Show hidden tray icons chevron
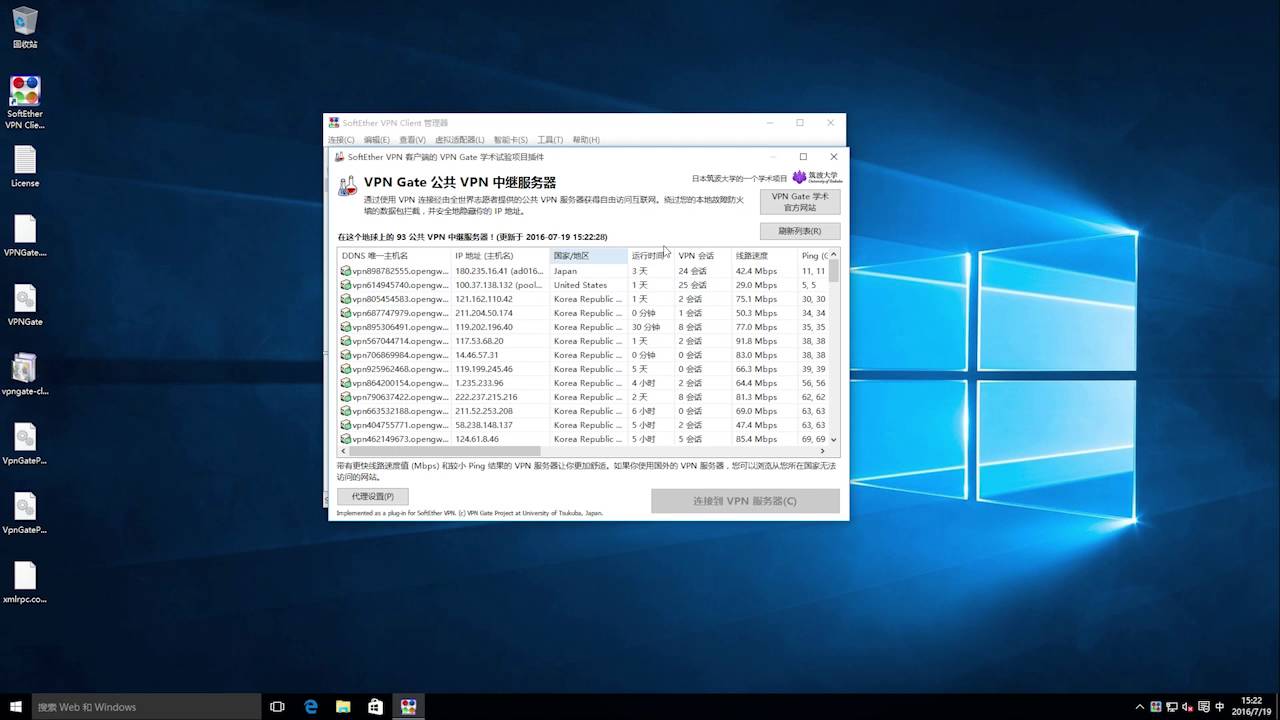Image resolution: width=1280 pixels, height=720 pixels. tap(1140, 707)
